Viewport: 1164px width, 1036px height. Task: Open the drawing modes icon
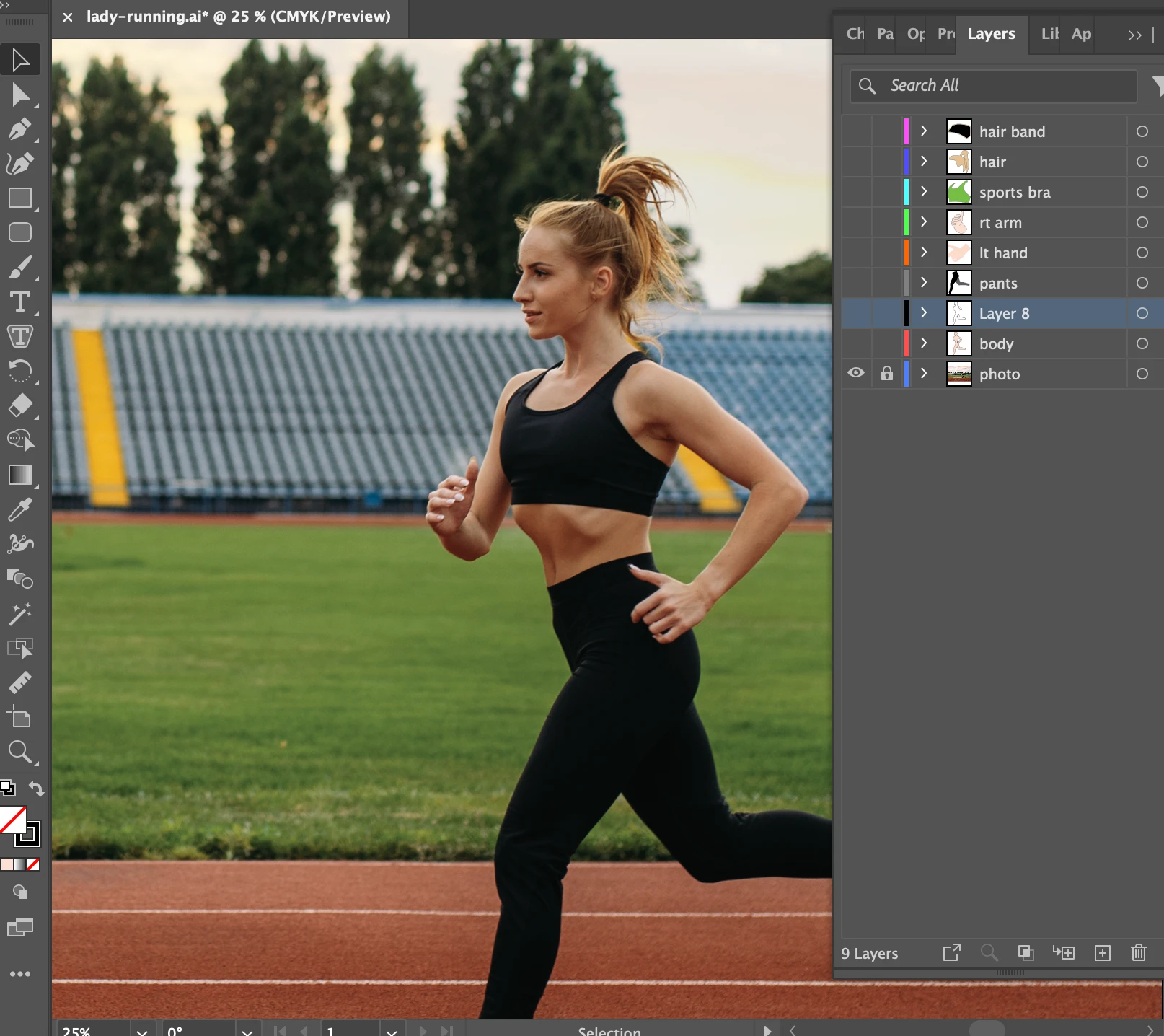click(20, 892)
